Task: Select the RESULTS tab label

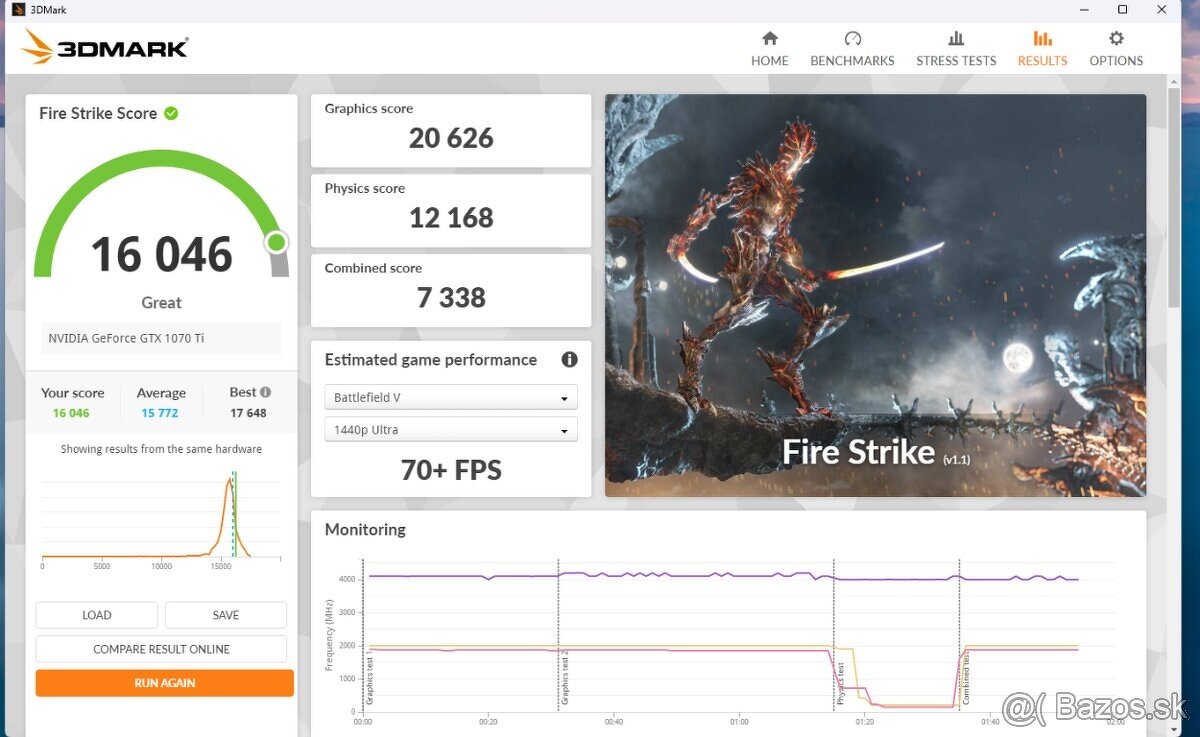Action: [x=1042, y=61]
